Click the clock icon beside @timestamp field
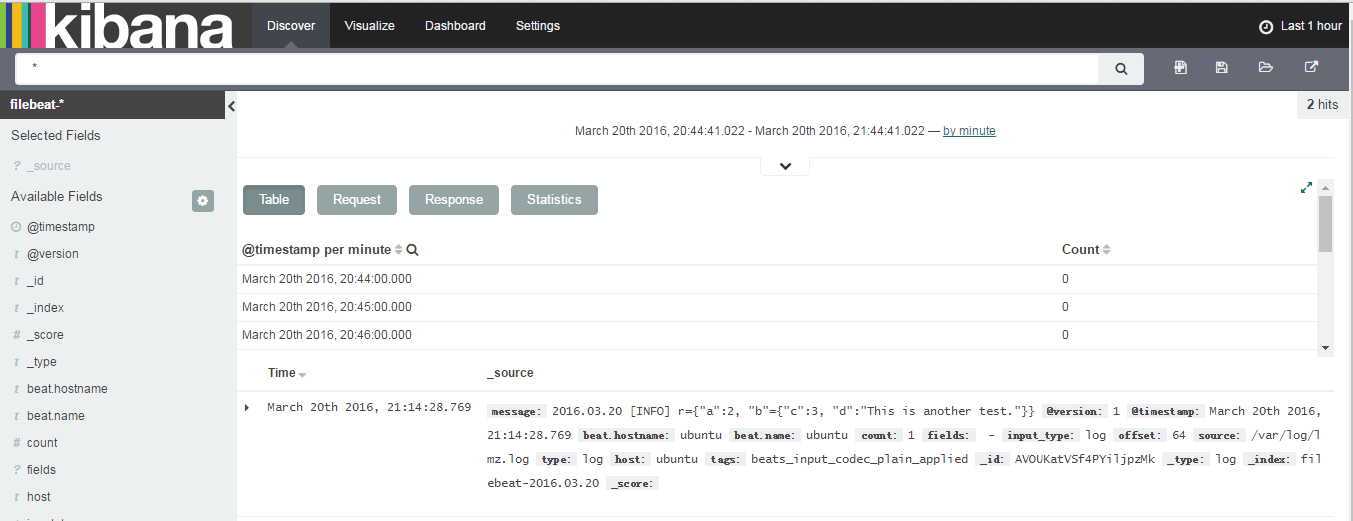 coord(16,227)
